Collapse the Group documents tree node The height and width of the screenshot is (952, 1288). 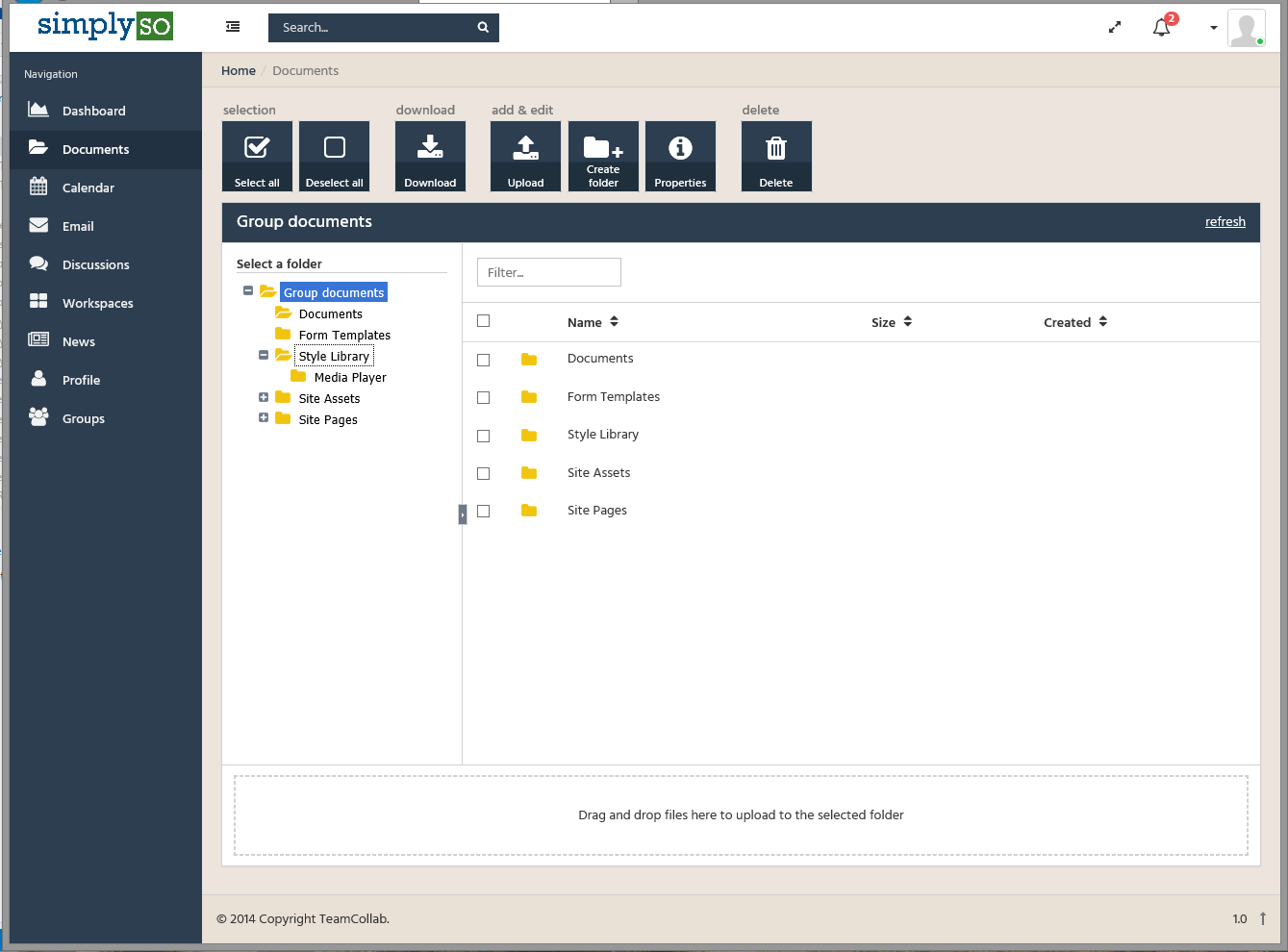248,291
